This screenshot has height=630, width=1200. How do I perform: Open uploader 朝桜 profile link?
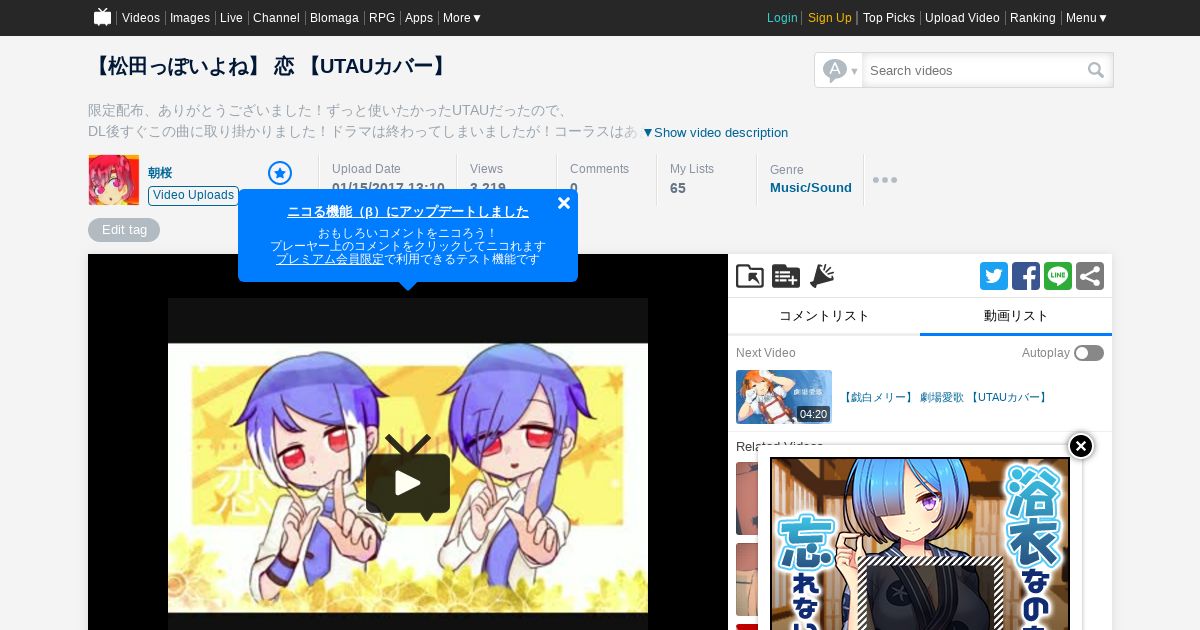160,173
